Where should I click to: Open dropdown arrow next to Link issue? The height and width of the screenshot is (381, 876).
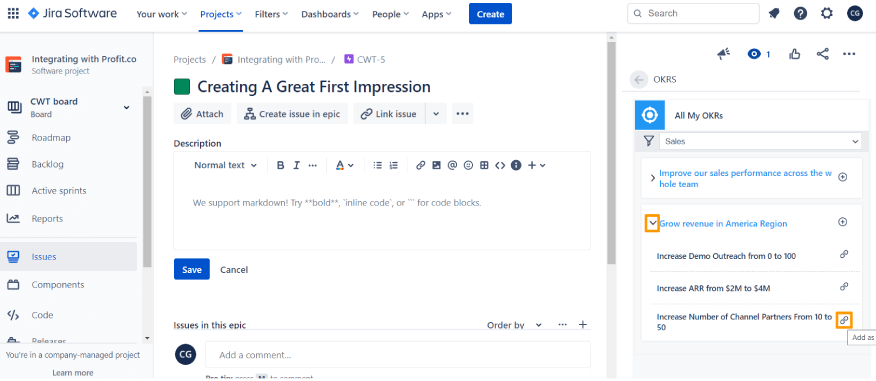[x=436, y=114]
